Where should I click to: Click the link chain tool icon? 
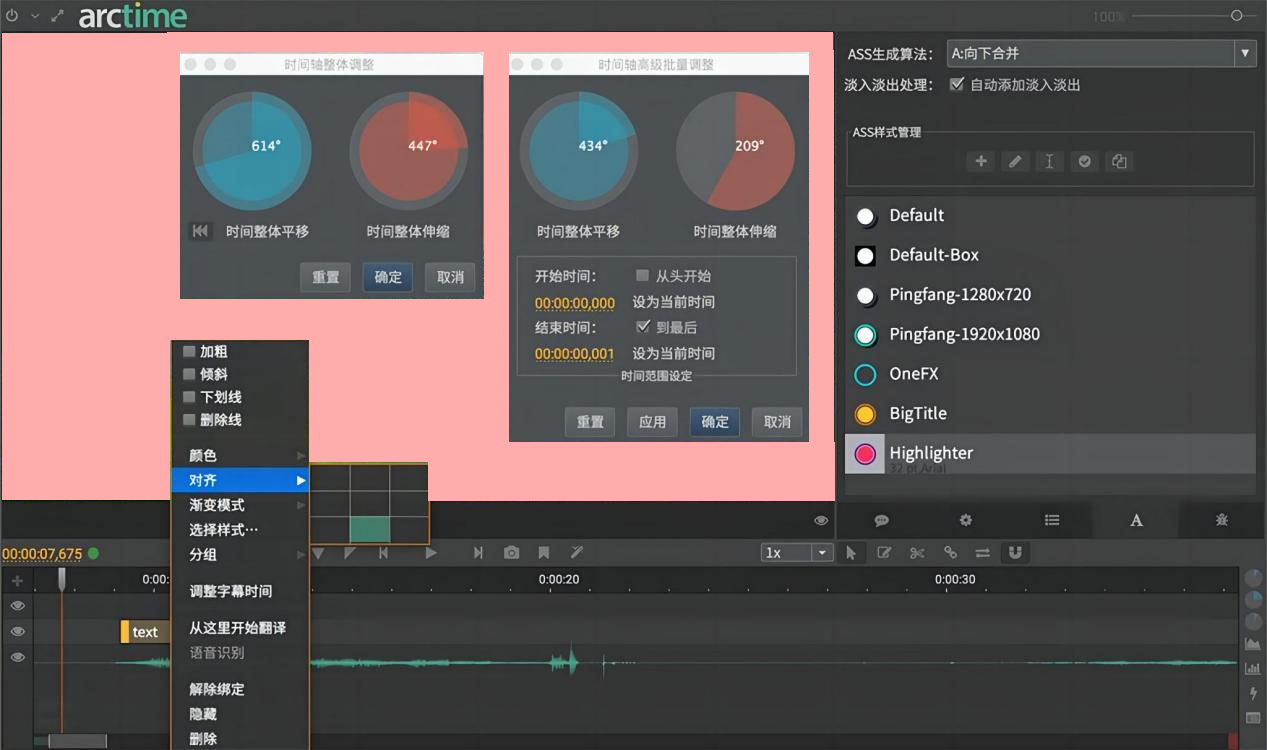pyautogui.click(x=950, y=552)
